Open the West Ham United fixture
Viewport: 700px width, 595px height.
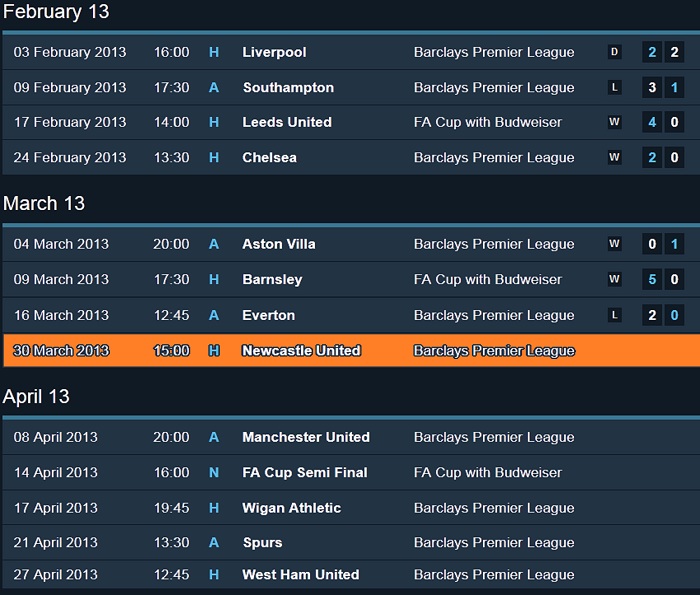[300, 575]
